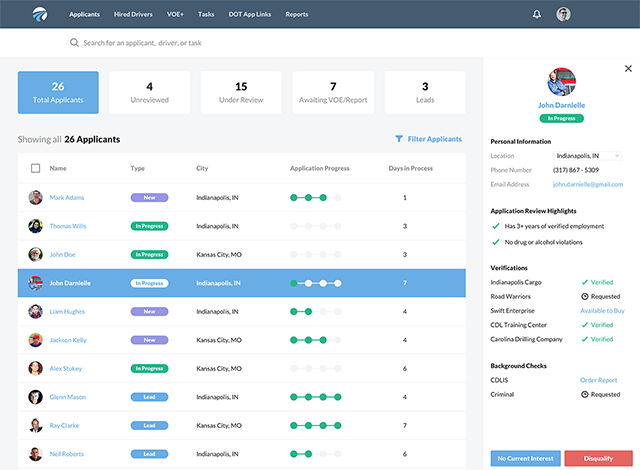Click into the applicant search field

click(x=142, y=43)
